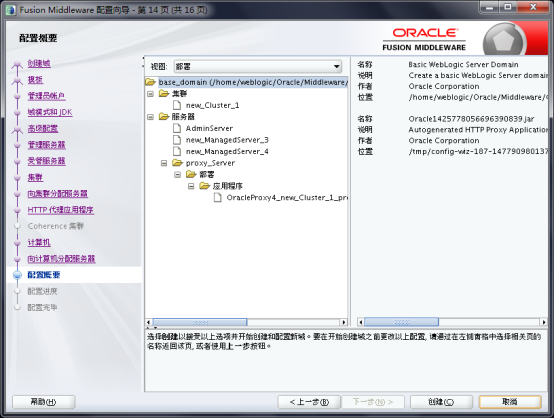The width and height of the screenshot is (554, 418).
Task: Open the 计算机 step link
Action: click(x=39, y=242)
